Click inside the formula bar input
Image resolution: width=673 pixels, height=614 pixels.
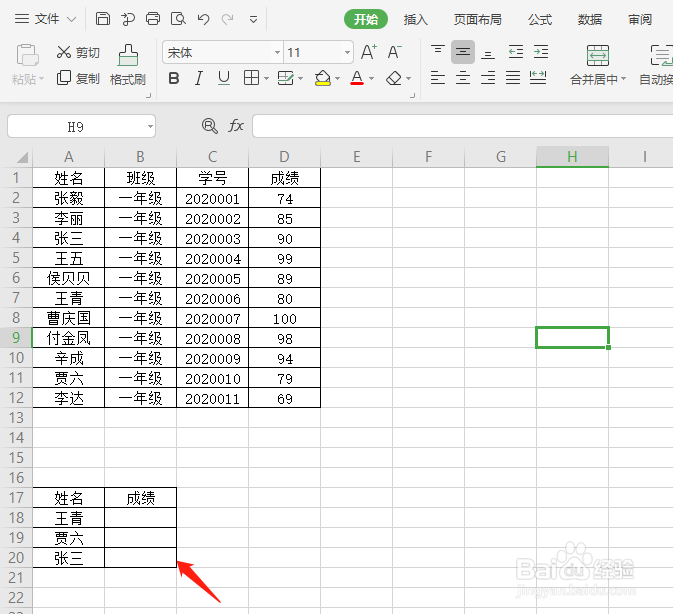463,126
